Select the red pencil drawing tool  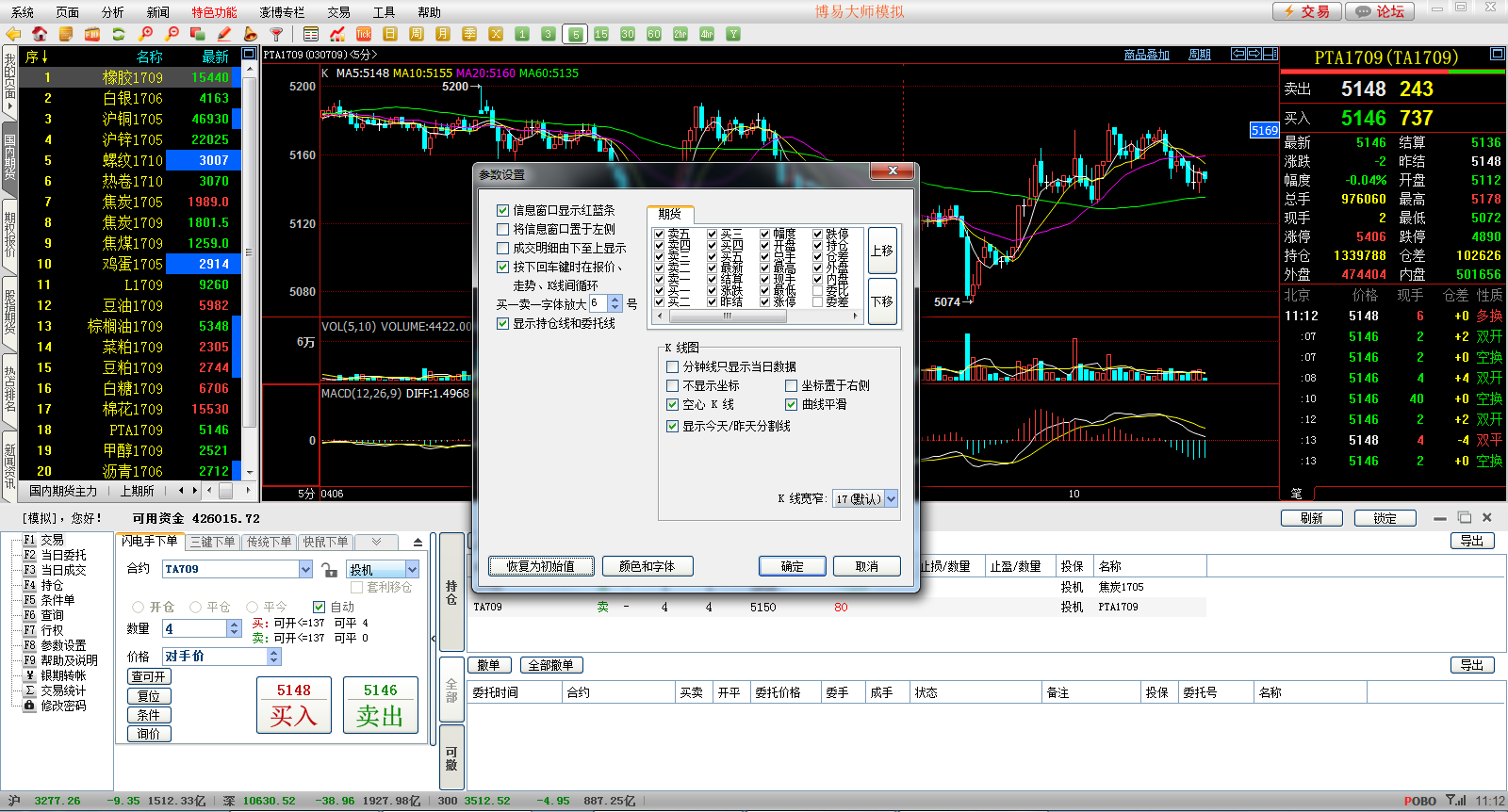pyautogui.click(x=224, y=34)
